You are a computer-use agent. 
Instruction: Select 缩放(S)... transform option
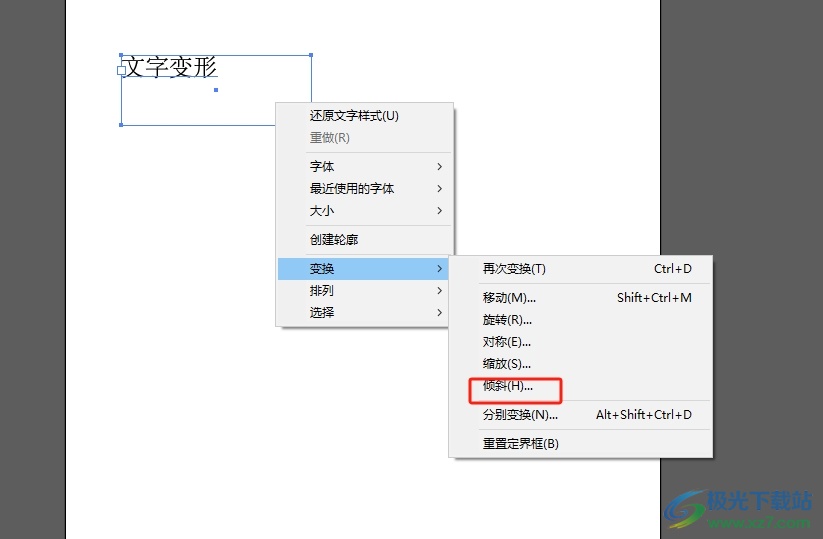[581, 364]
